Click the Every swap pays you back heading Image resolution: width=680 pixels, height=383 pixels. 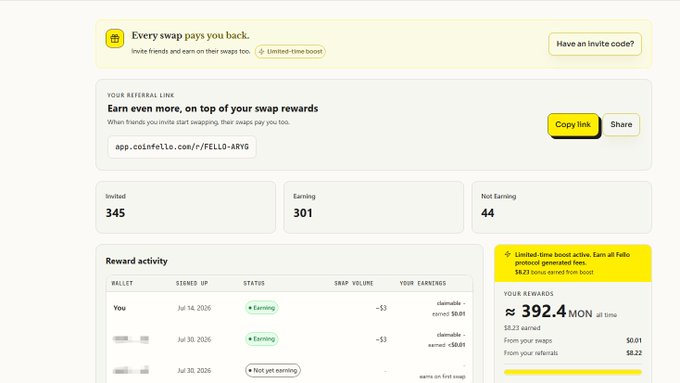click(190, 36)
